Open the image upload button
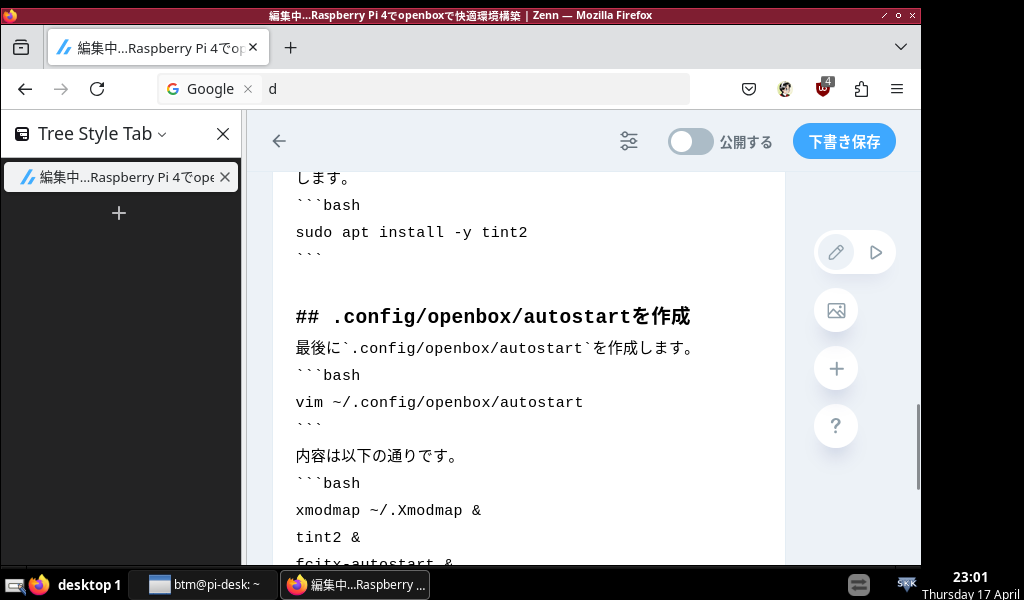1024x600 pixels. click(836, 310)
